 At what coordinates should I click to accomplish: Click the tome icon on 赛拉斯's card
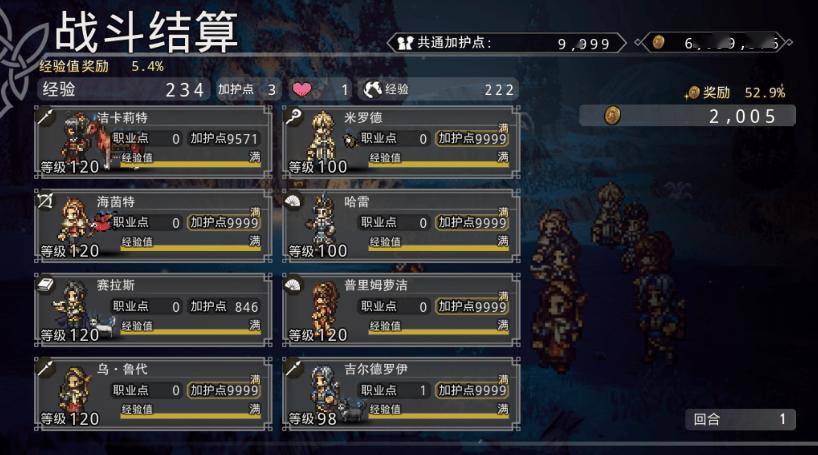point(45,284)
